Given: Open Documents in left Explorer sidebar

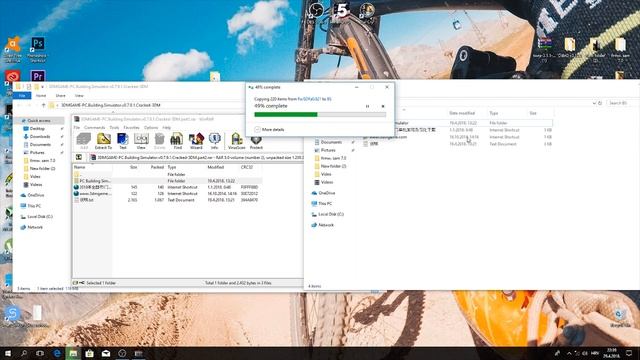Looking at the screenshot, I should 40,144.
